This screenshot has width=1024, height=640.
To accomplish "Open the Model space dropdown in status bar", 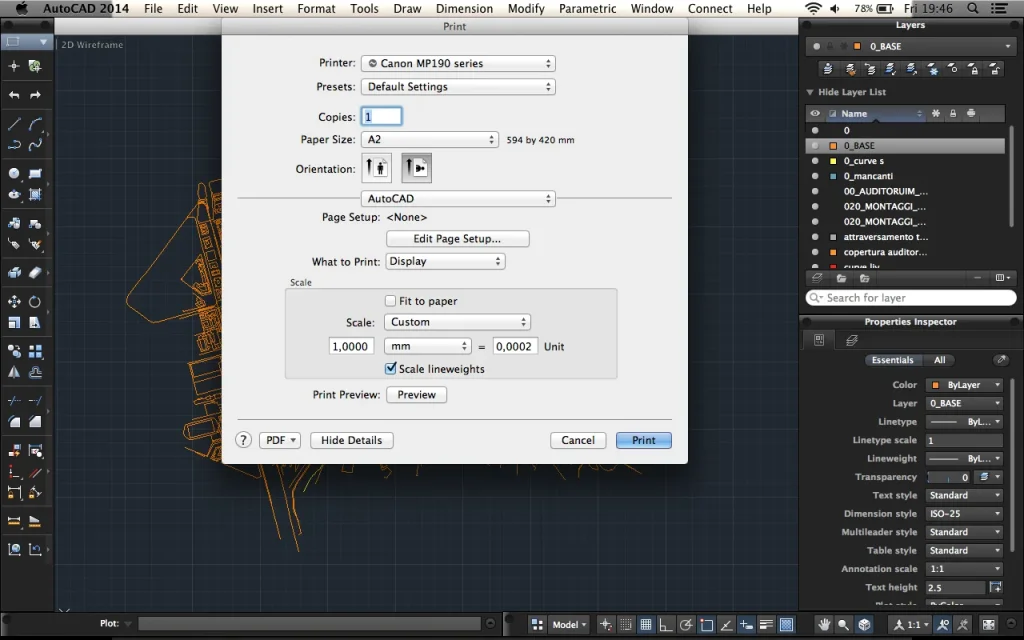I will [569, 624].
